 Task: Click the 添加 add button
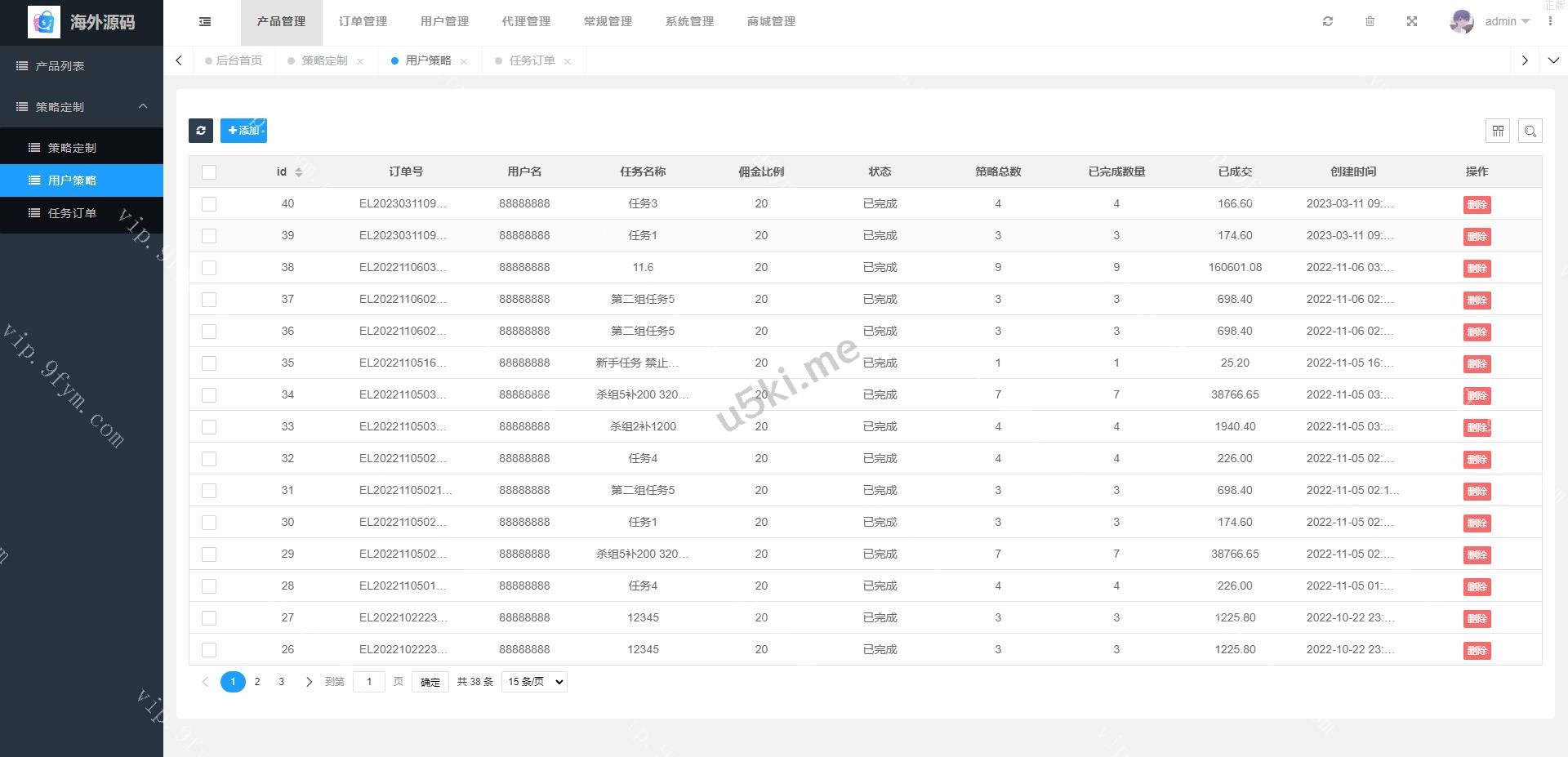[x=243, y=131]
